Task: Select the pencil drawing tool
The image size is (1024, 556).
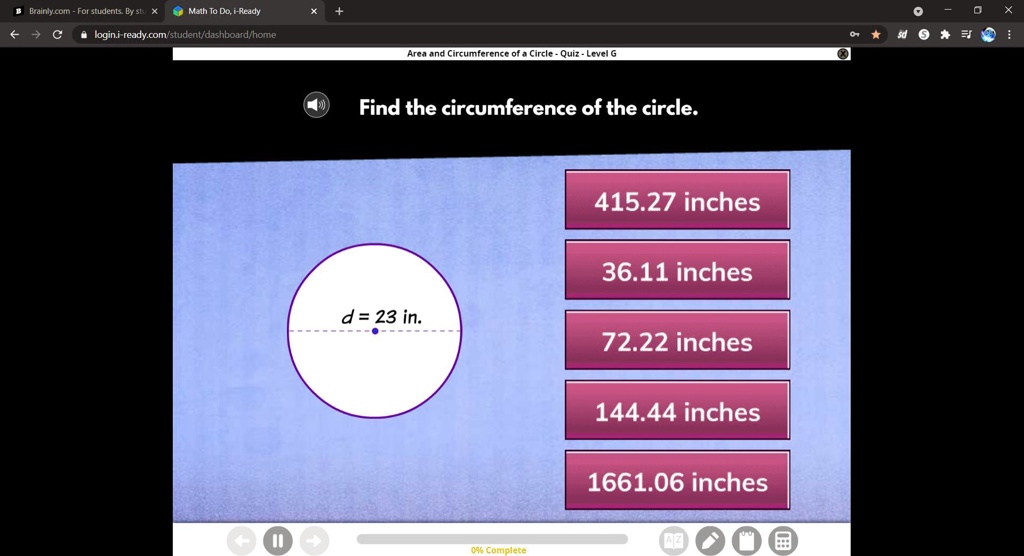Action: click(x=710, y=540)
